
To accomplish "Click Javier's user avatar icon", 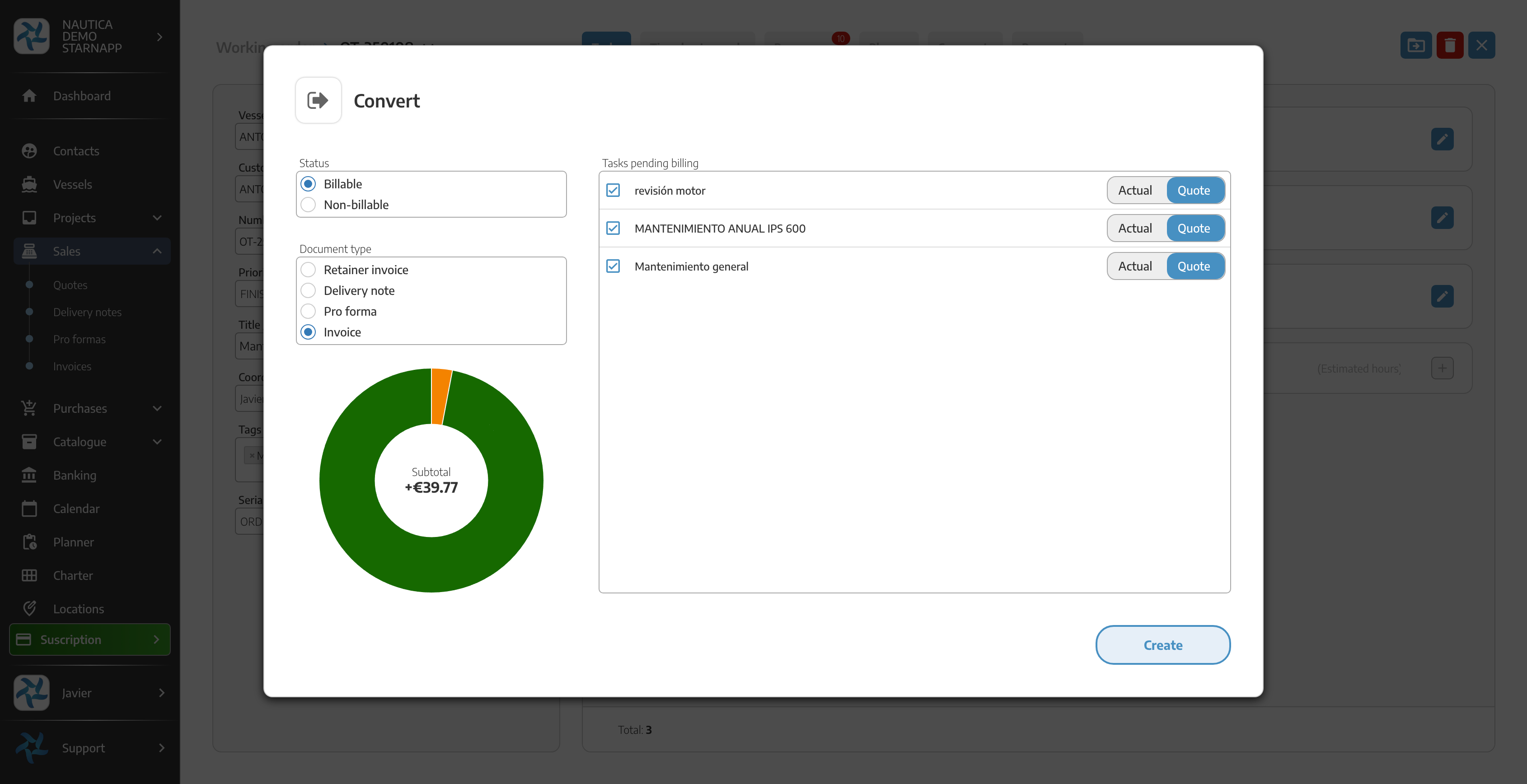I will pos(32,693).
